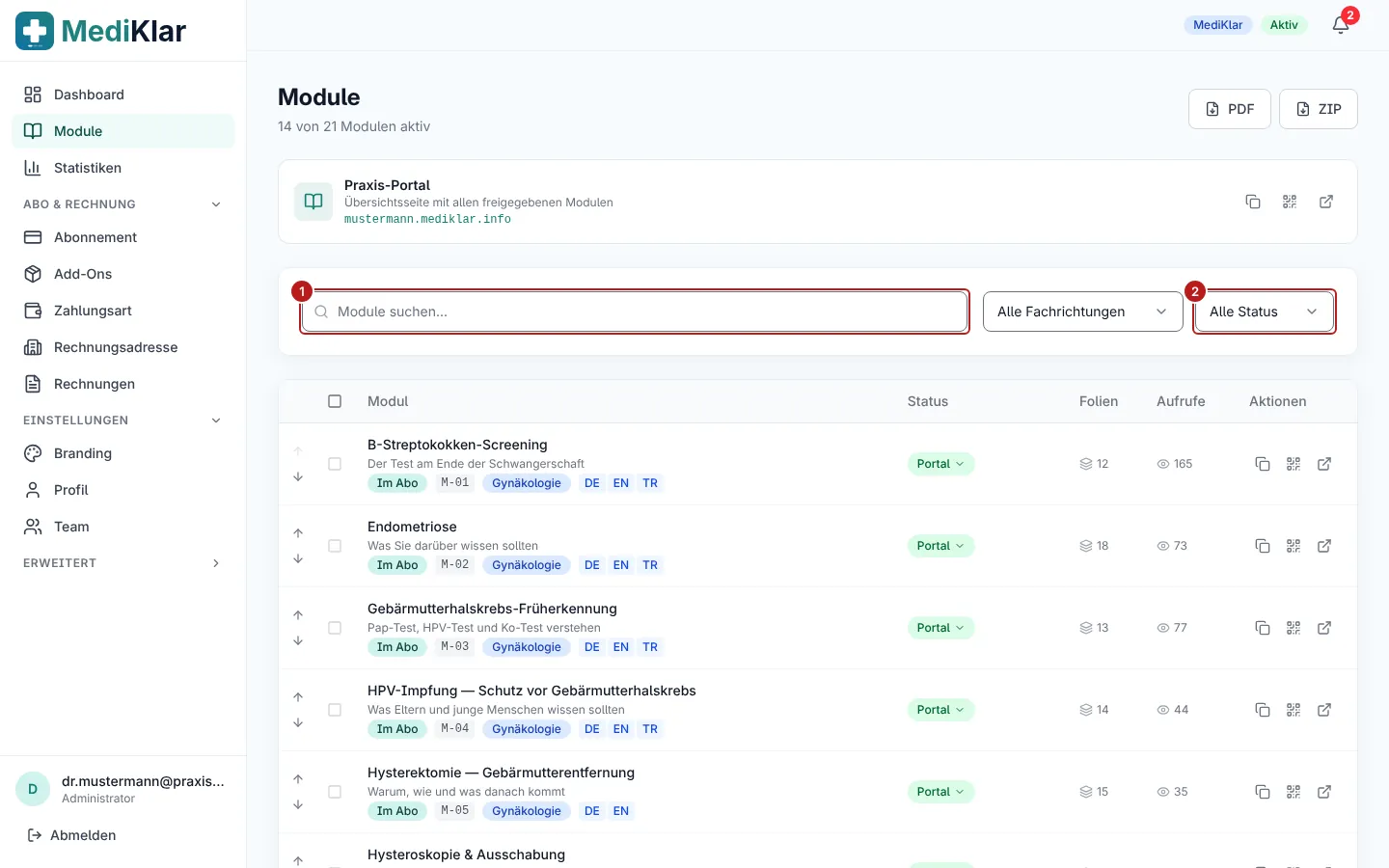View Rechnungen list
Image resolution: width=1389 pixels, height=868 pixels.
(123, 384)
